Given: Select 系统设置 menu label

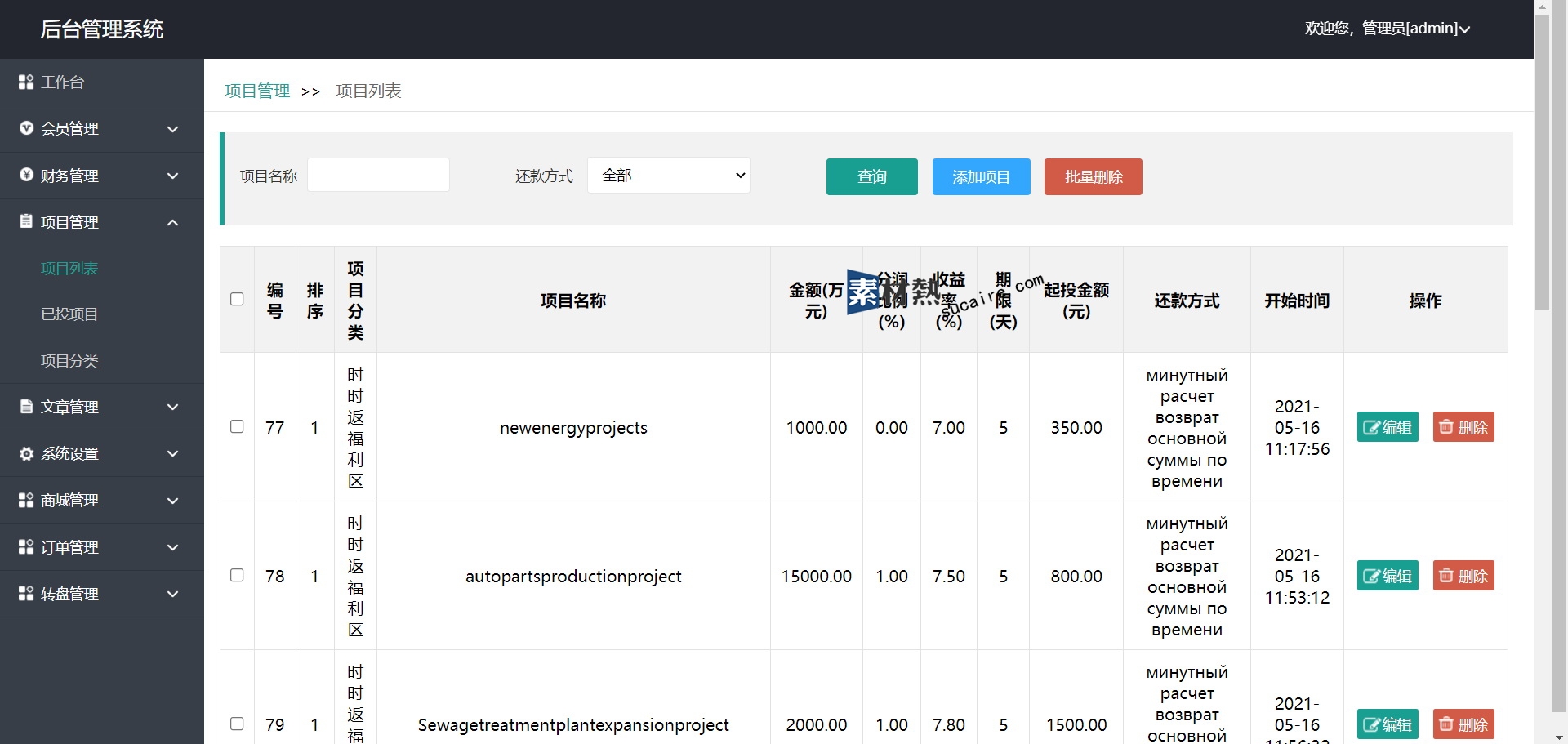Looking at the screenshot, I should 69,453.
